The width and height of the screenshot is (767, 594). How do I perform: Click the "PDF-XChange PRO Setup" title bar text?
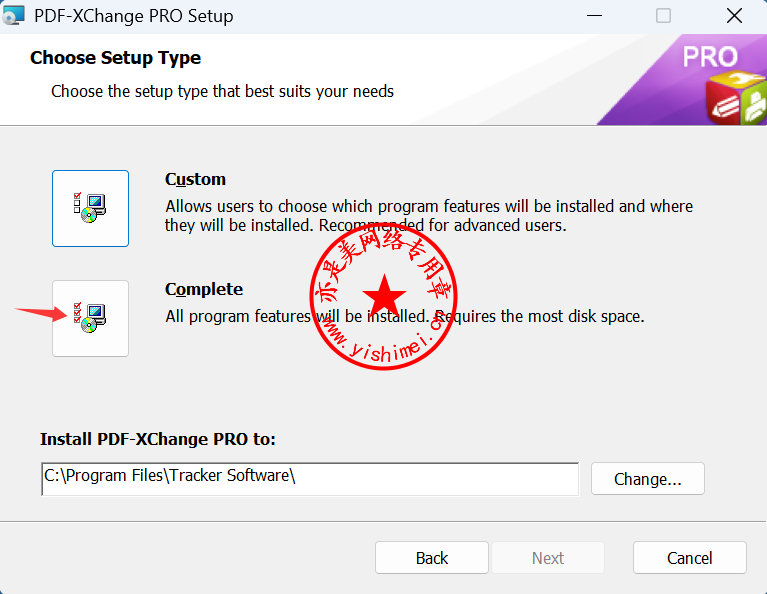tap(134, 16)
